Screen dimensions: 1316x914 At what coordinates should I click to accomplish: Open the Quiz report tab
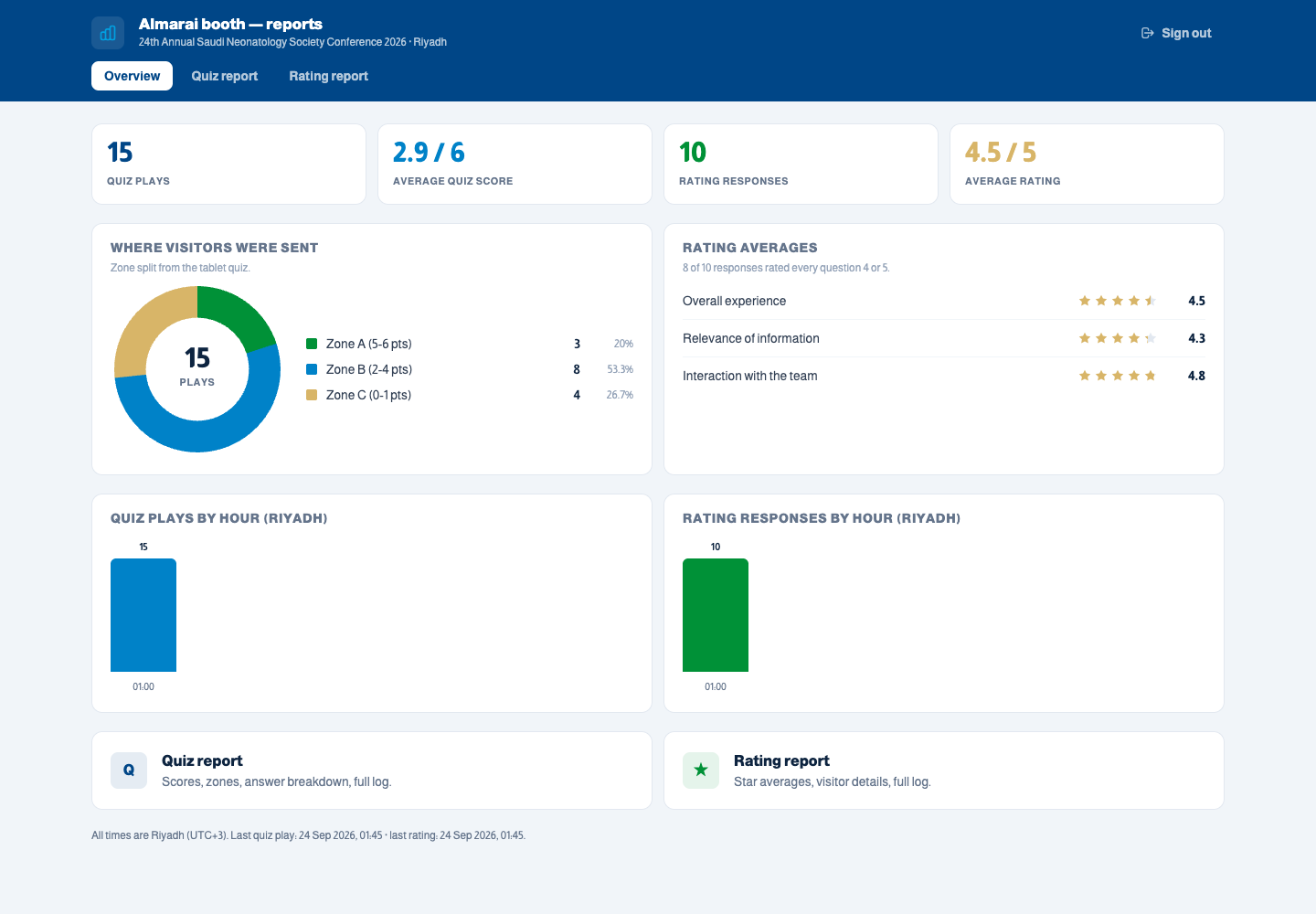click(225, 76)
